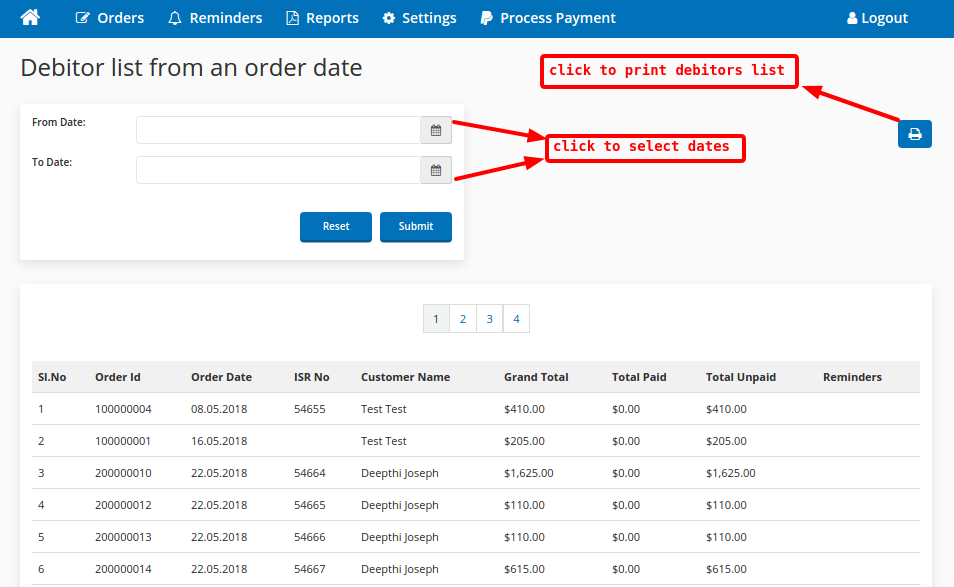Viewport: 954px width, 587px height.
Task: Click the blue print debitors list button
Action: [x=914, y=134]
